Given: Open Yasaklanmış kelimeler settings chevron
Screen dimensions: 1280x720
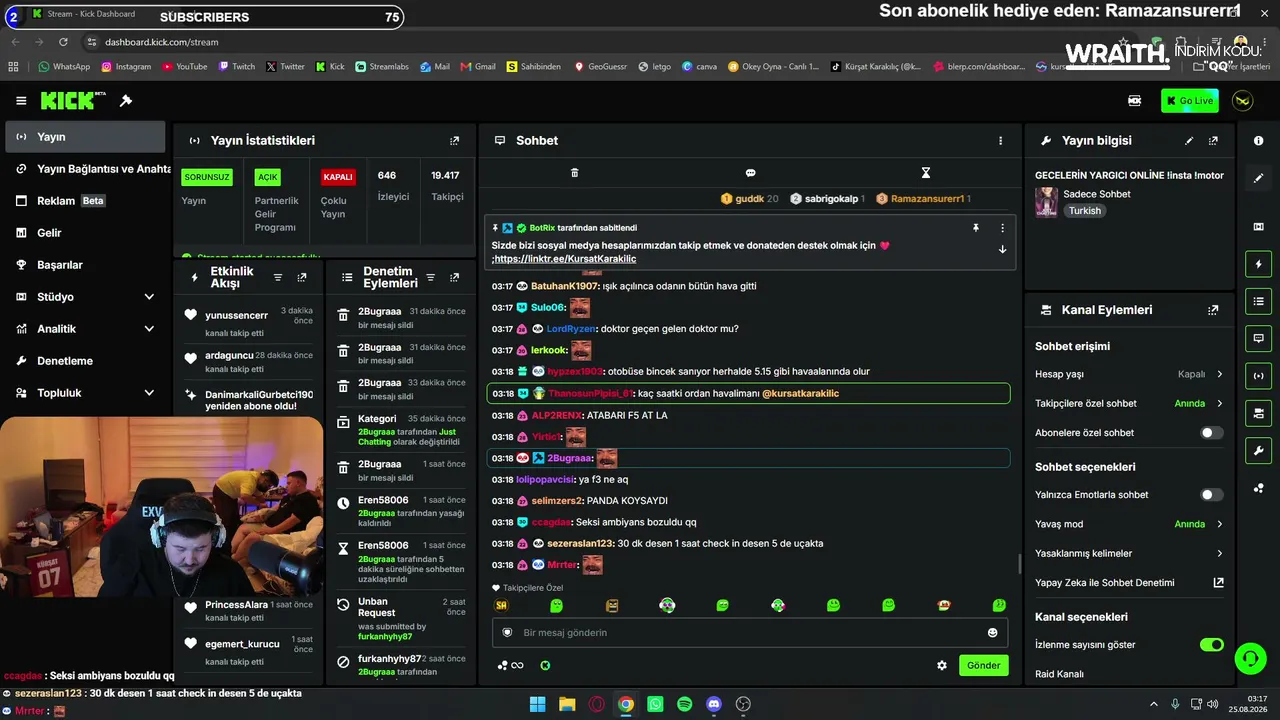Looking at the screenshot, I should (1219, 553).
